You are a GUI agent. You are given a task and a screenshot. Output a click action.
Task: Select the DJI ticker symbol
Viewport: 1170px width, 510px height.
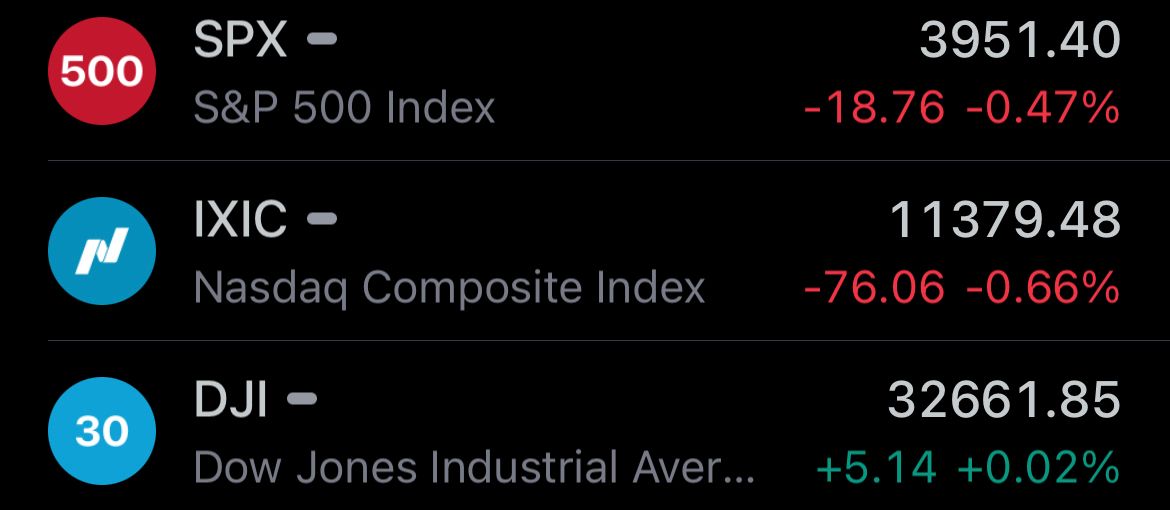coord(231,399)
